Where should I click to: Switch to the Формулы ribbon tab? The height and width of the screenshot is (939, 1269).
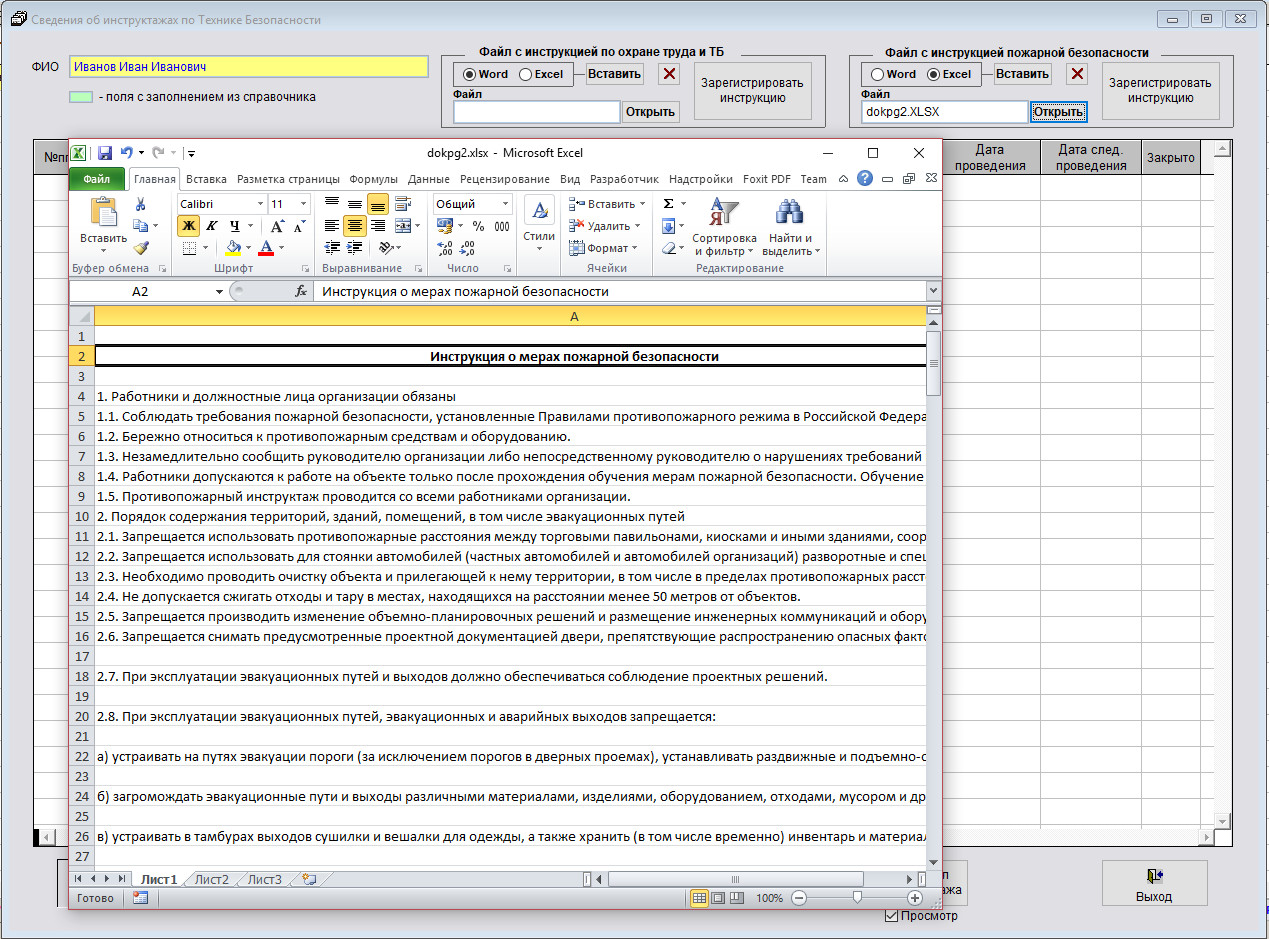click(374, 179)
